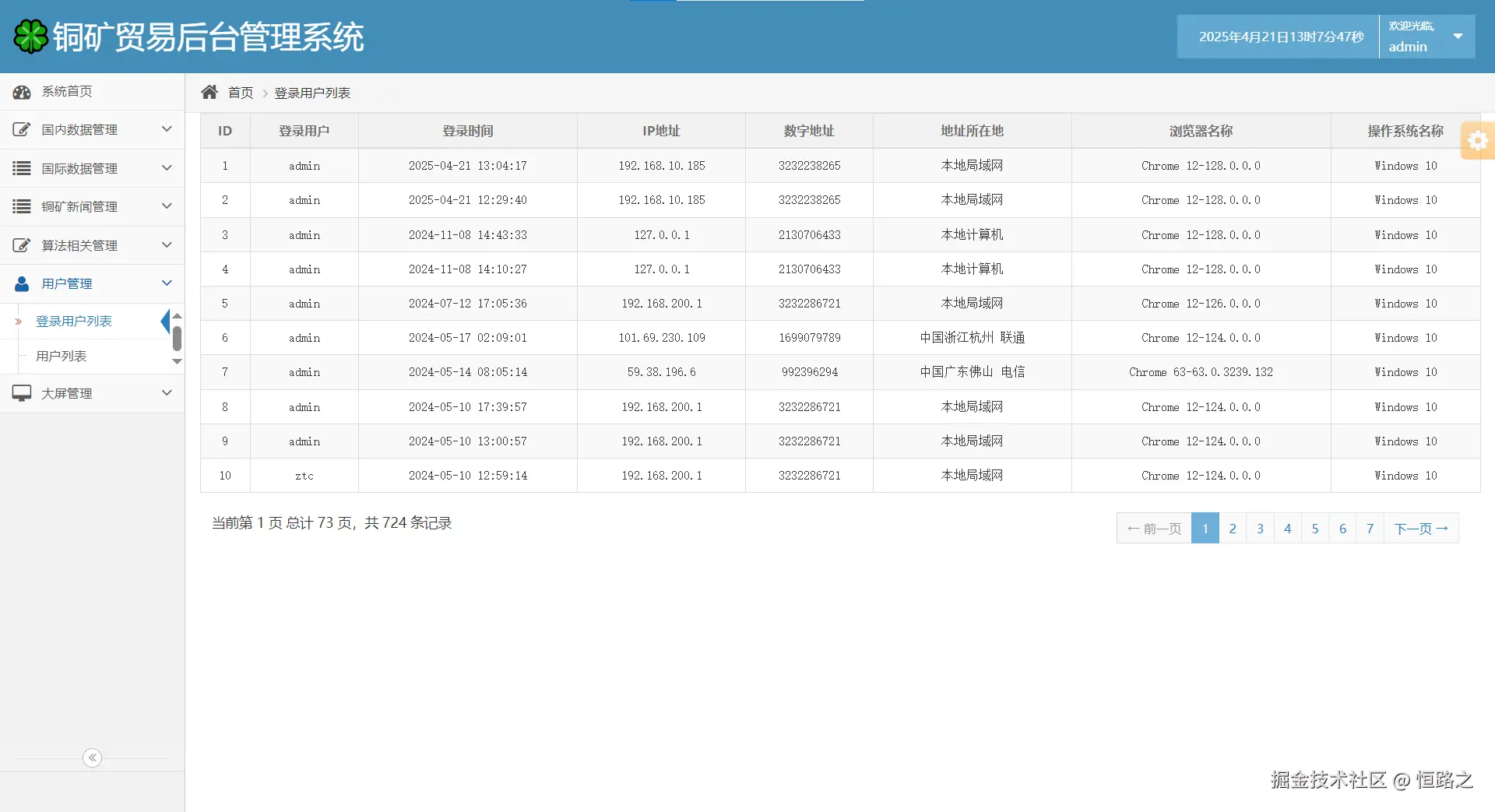Select 登录用户列表 submenu item
The image size is (1495, 812).
pyautogui.click(x=74, y=322)
